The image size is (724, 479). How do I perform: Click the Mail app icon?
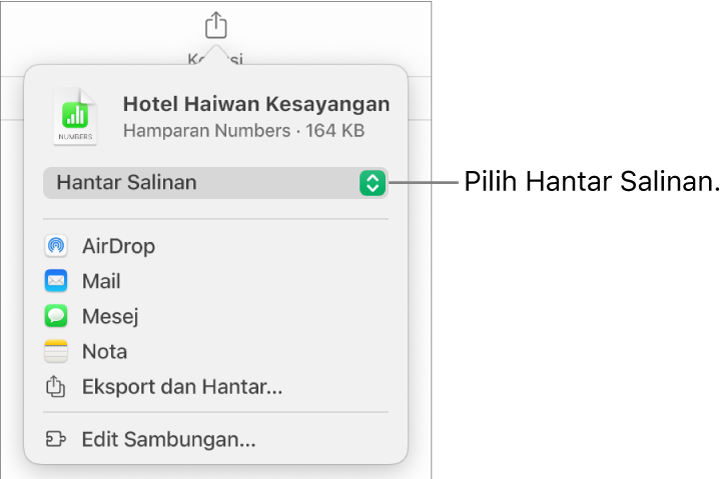(56, 281)
